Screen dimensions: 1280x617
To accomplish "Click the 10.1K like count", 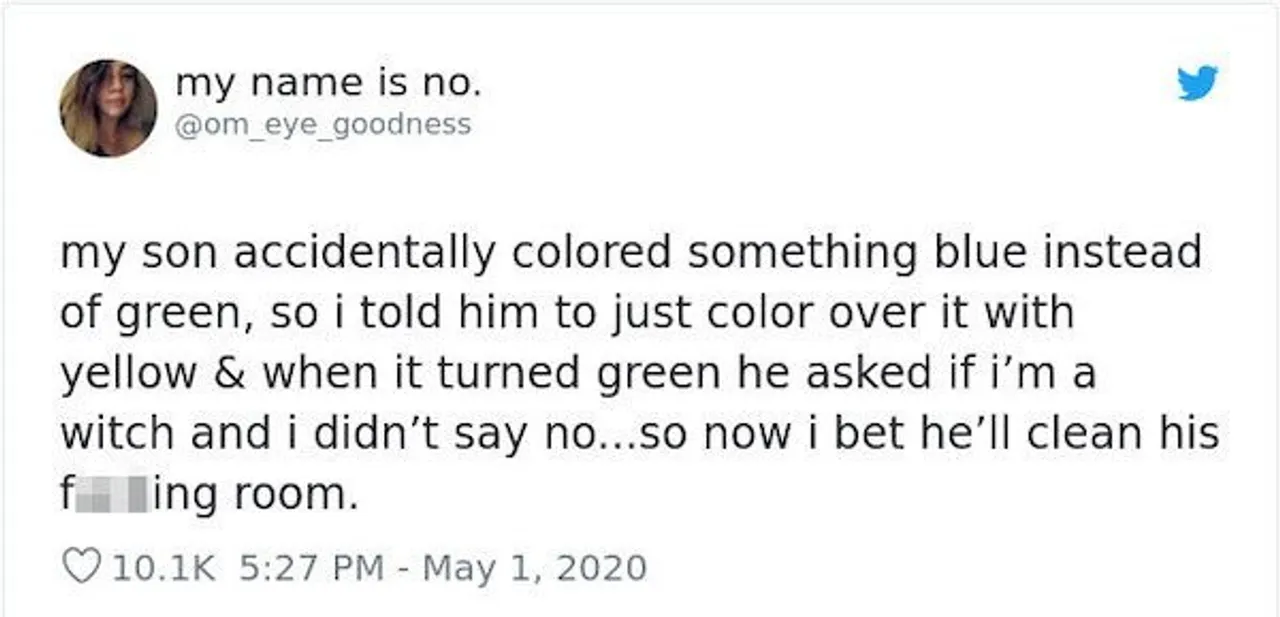I will [164, 568].
